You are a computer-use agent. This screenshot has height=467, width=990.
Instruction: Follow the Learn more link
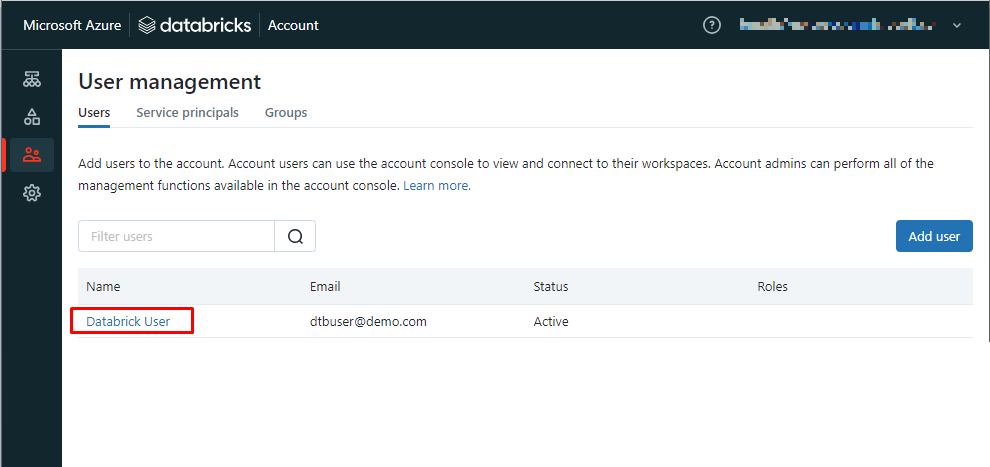[x=436, y=186]
